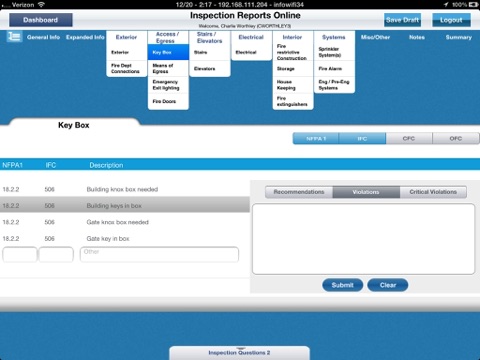This screenshot has height=360, width=480.
Task: Select row 'Building knox box needed'
Action: point(125,189)
